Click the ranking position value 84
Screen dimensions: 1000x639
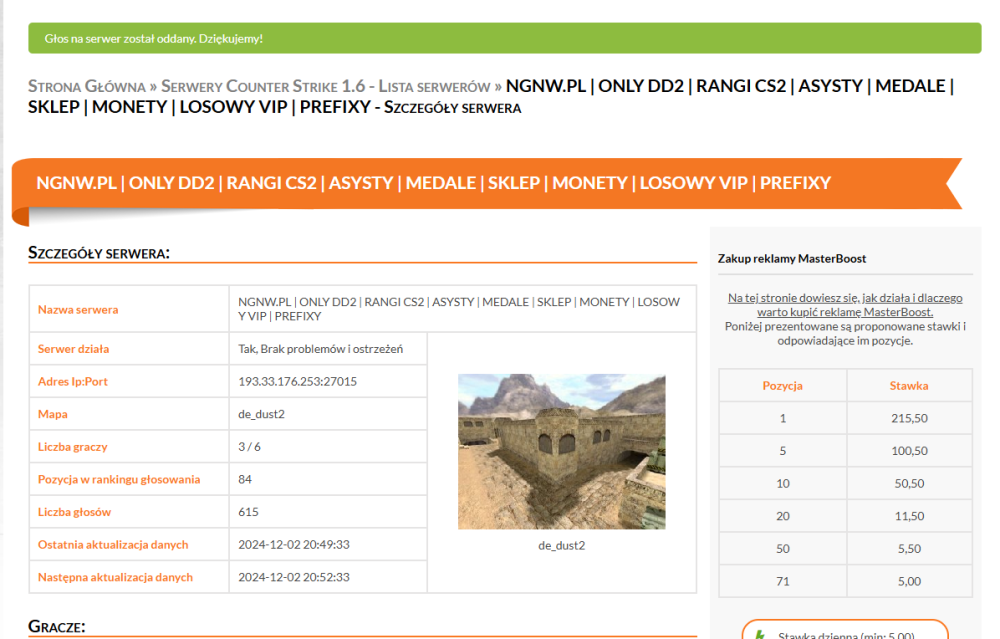(x=245, y=479)
